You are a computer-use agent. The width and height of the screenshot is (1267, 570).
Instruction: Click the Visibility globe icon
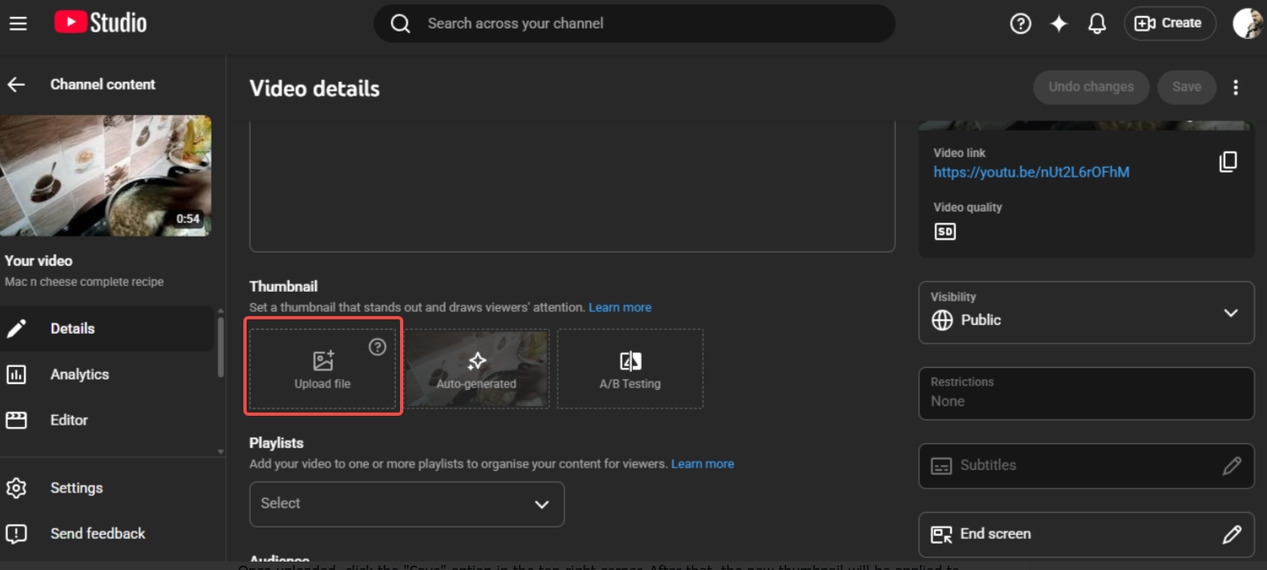[942, 320]
